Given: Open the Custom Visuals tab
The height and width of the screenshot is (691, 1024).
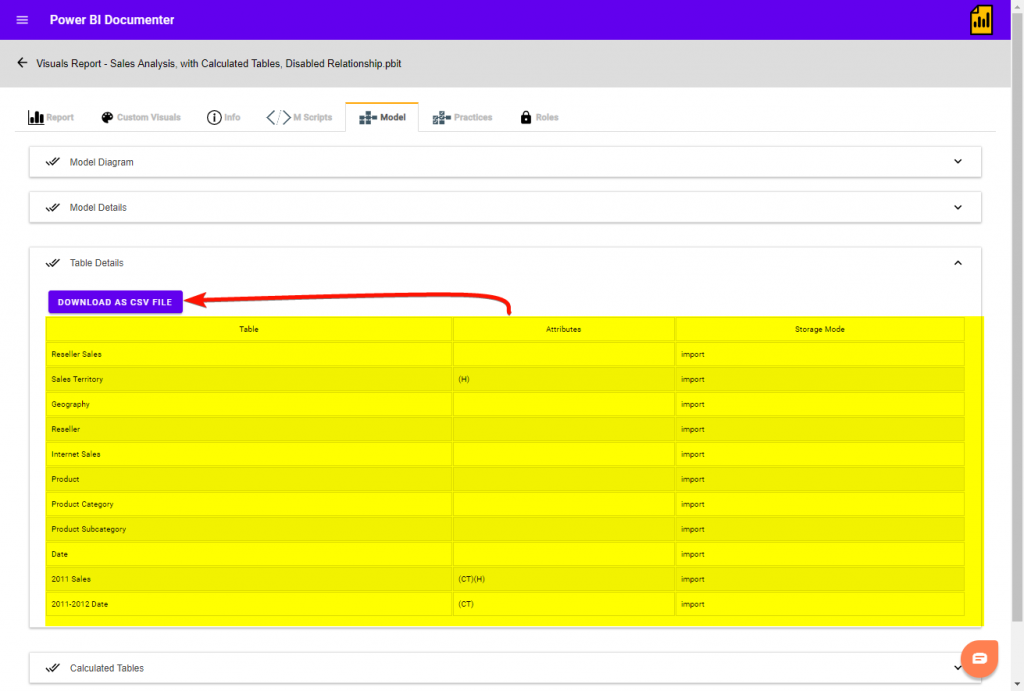Looking at the screenshot, I should coord(141,118).
